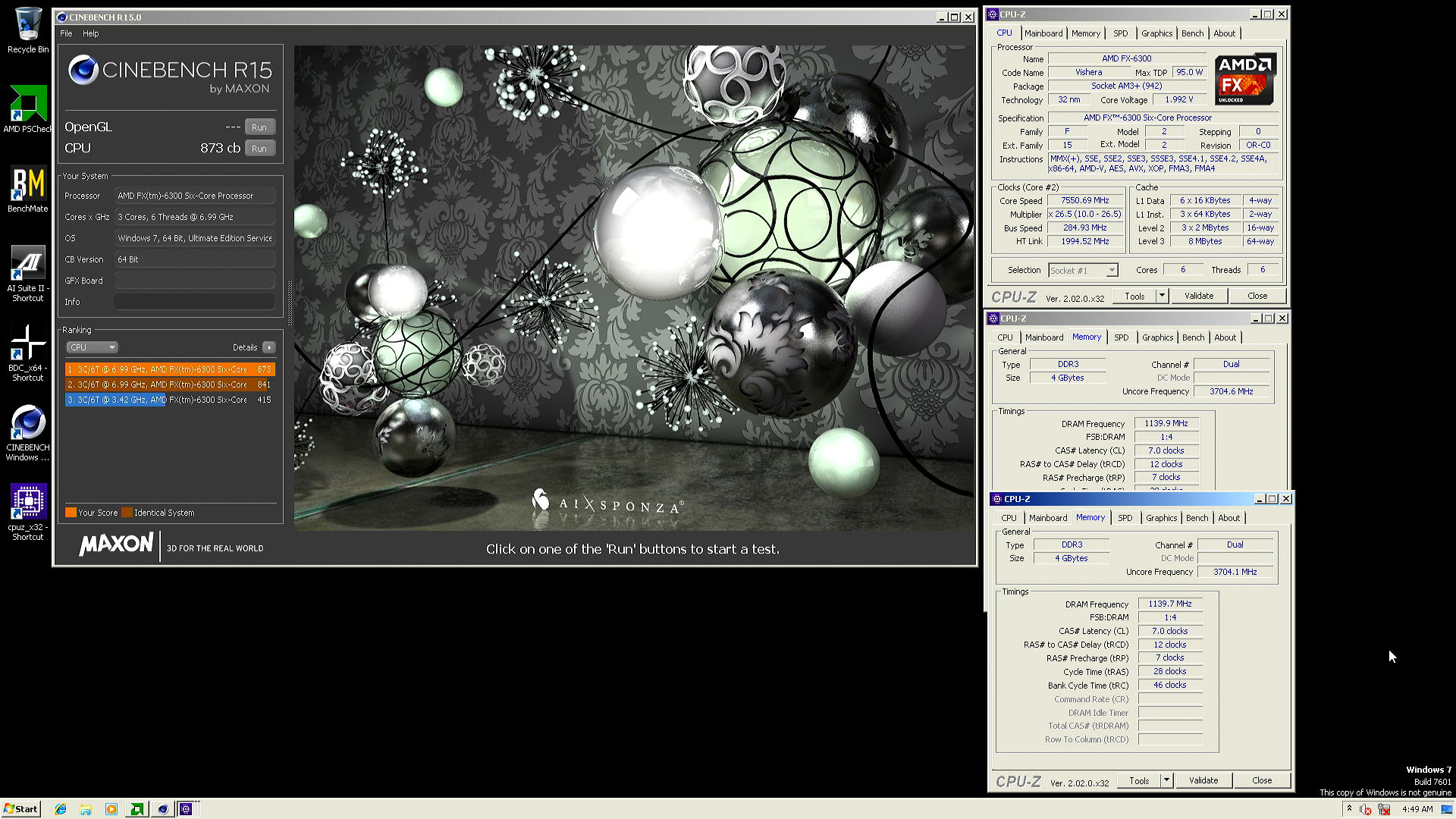
Task: Switch to AMD PSCheck taskbar button
Action: pyautogui.click(x=136, y=809)
